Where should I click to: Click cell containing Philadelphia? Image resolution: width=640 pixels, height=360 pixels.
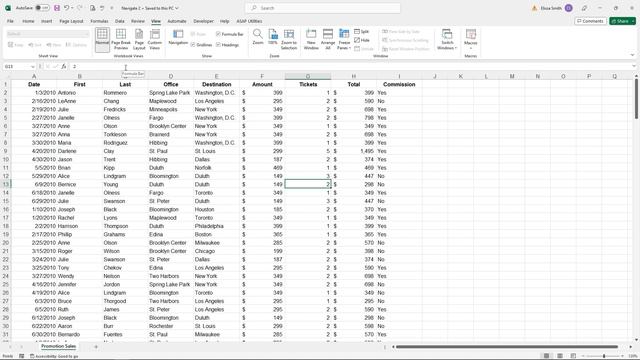[216, 226]
